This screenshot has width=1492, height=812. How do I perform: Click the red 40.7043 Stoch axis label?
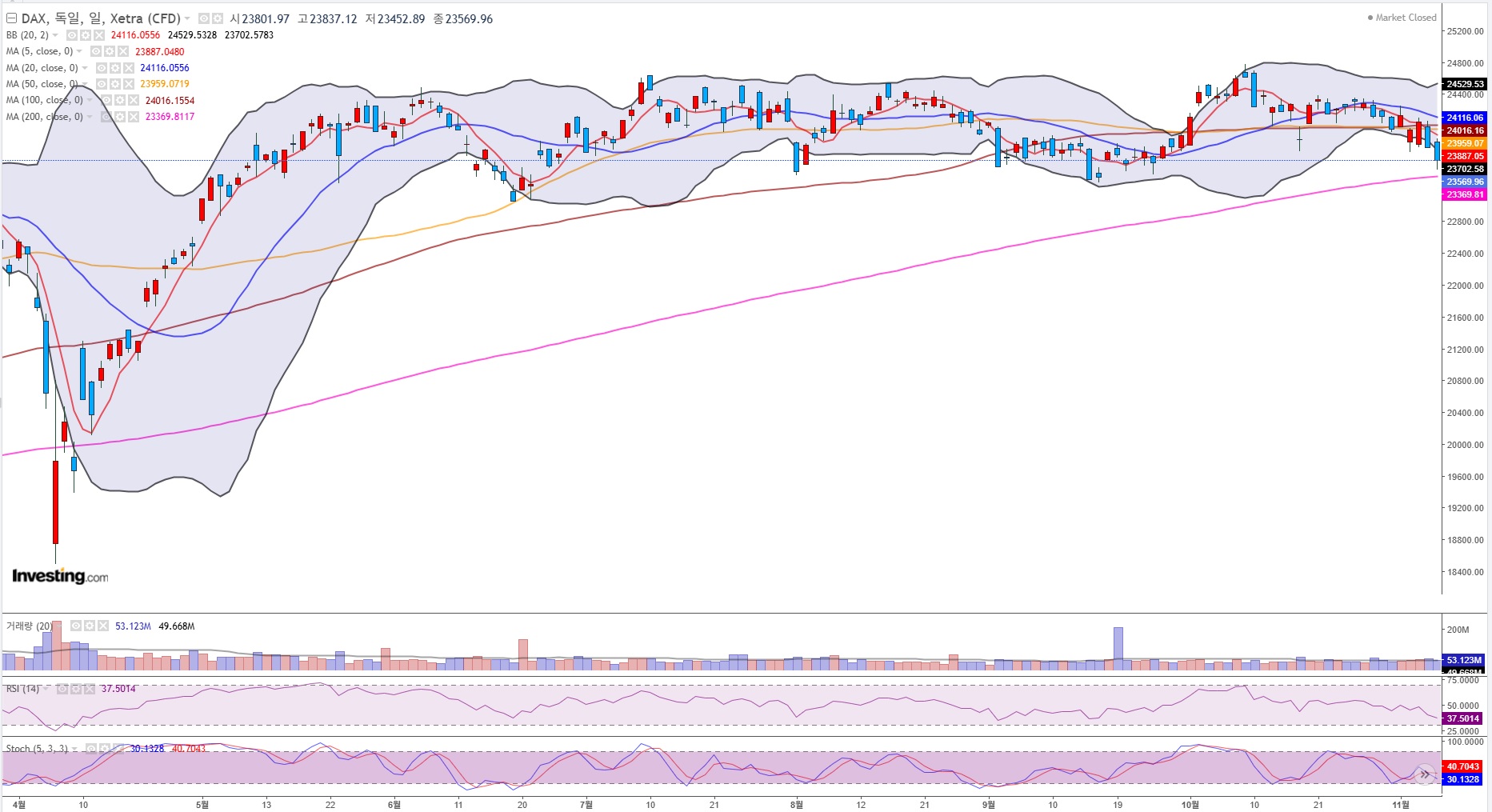pos(1463,766)
